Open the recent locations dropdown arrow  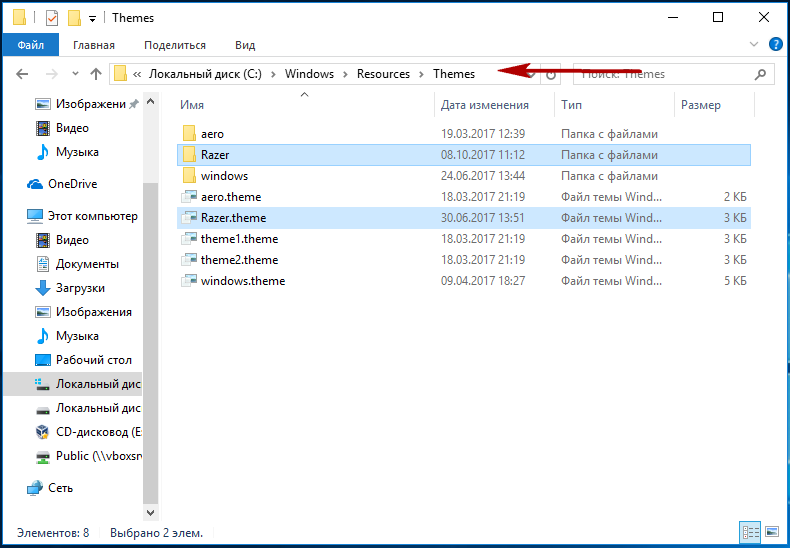tap(76, 74)
